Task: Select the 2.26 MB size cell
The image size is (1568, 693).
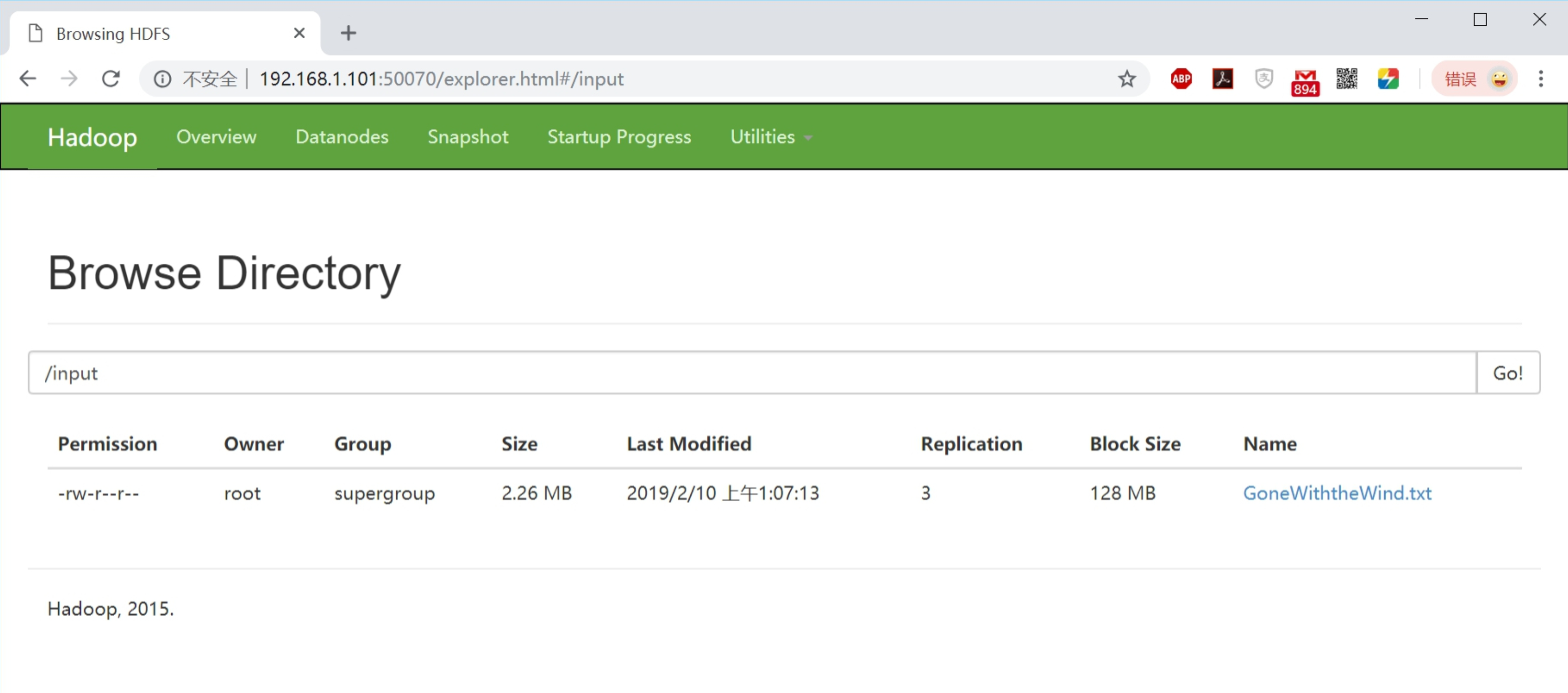Action: [536, 493]
